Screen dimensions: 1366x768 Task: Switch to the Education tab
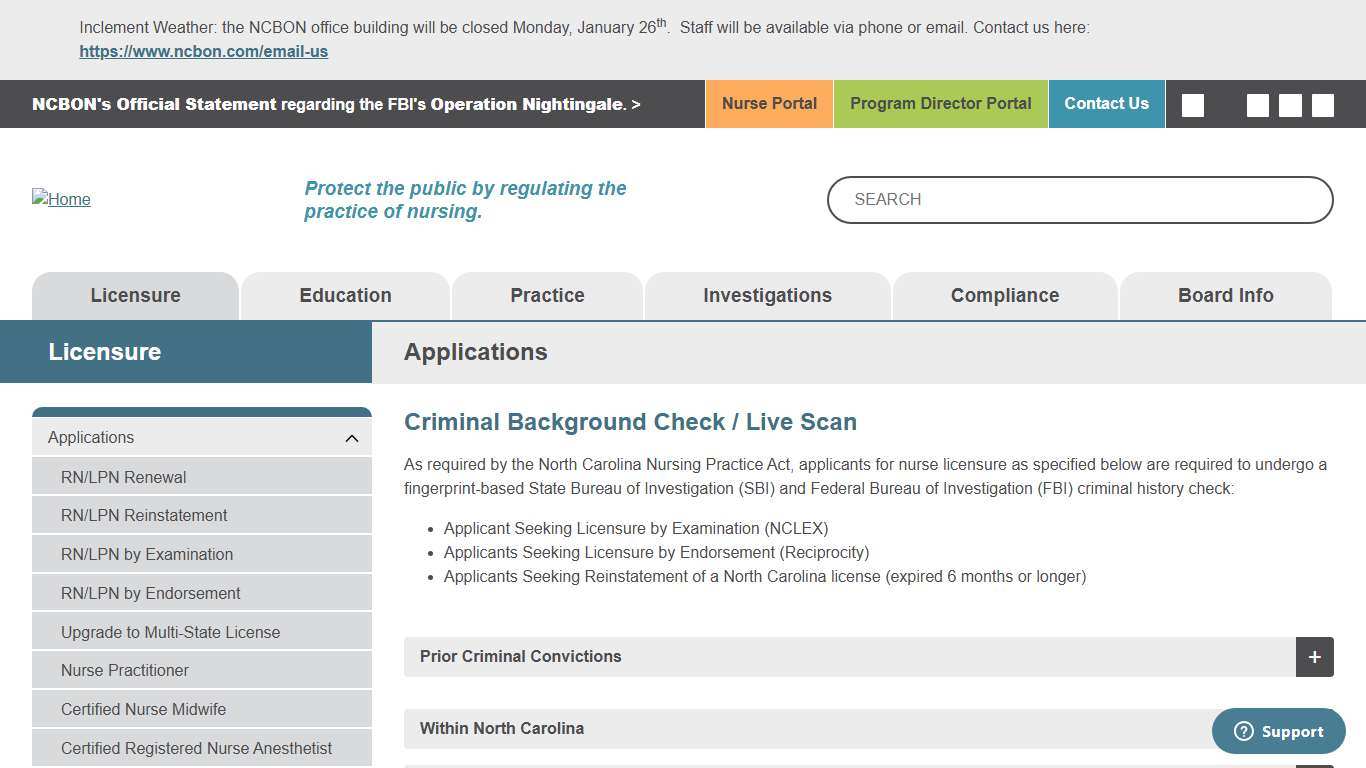(345, 295)
